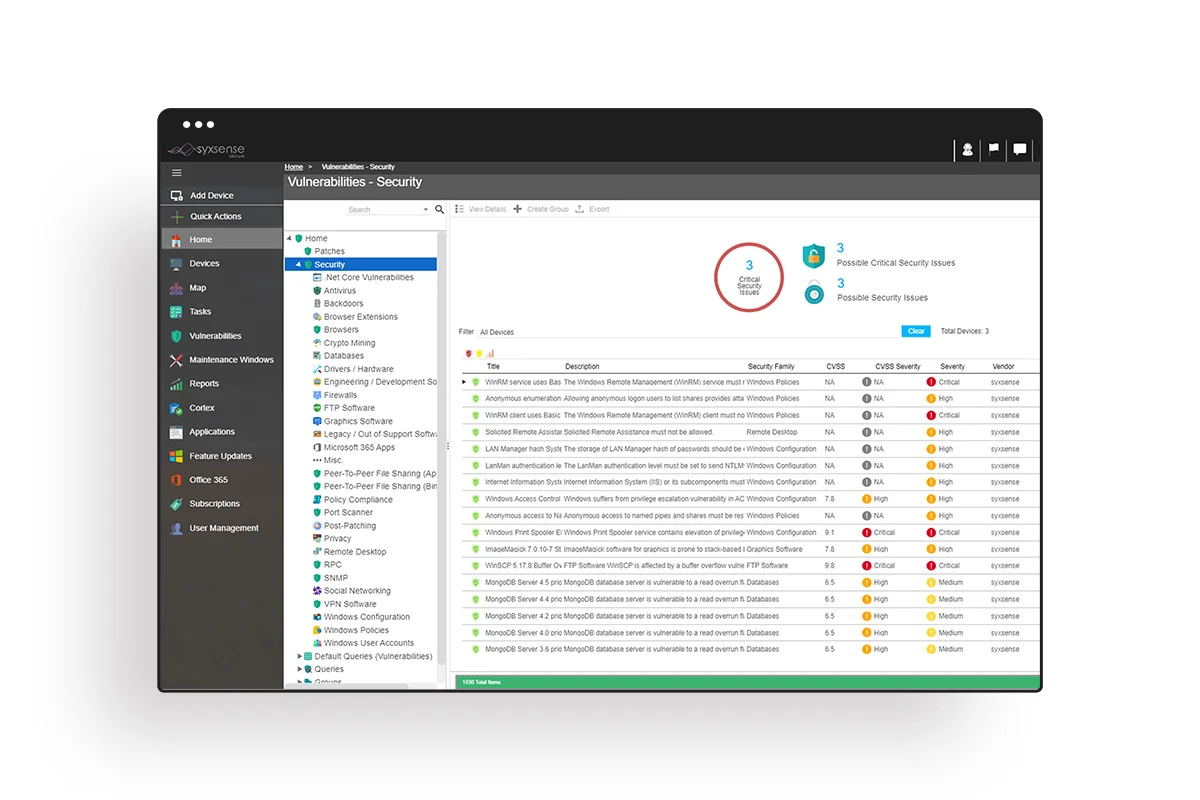Select Browser Extensions in the tree
Viewport: 1200px width, 800px height.
pos(361,317)
